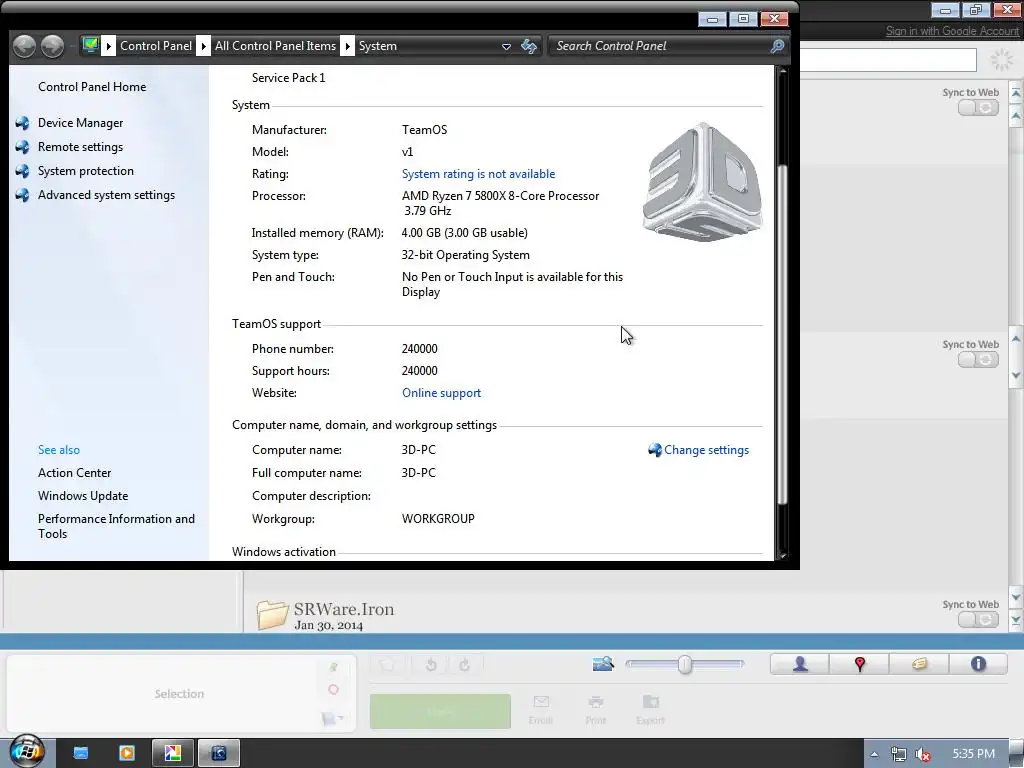Refresh the System page via the refresh icon
This screenshot has height=768, width=1024.
(x=529, y=46)
